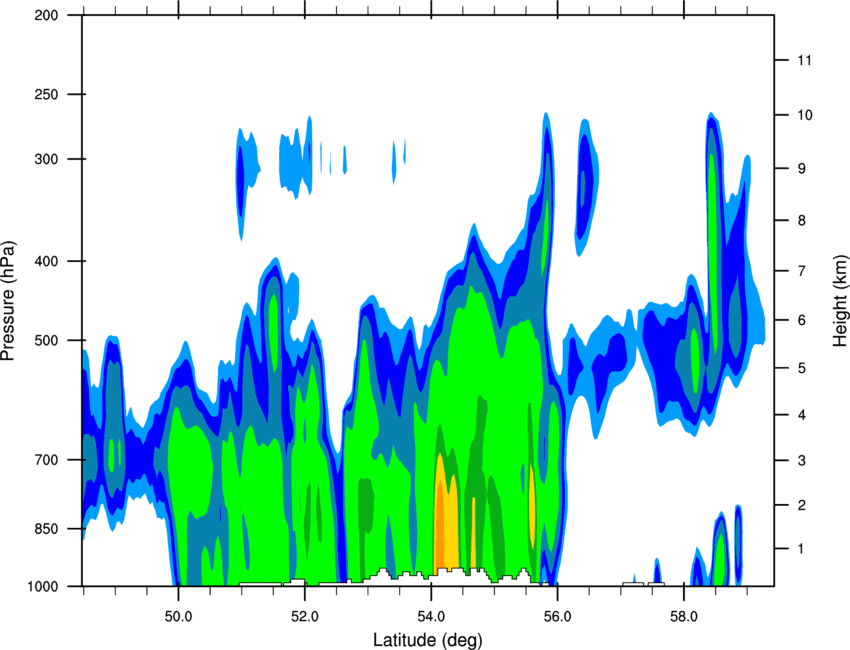Click the "Pressure (hPa)" axis title

click(x=8, y=301)
